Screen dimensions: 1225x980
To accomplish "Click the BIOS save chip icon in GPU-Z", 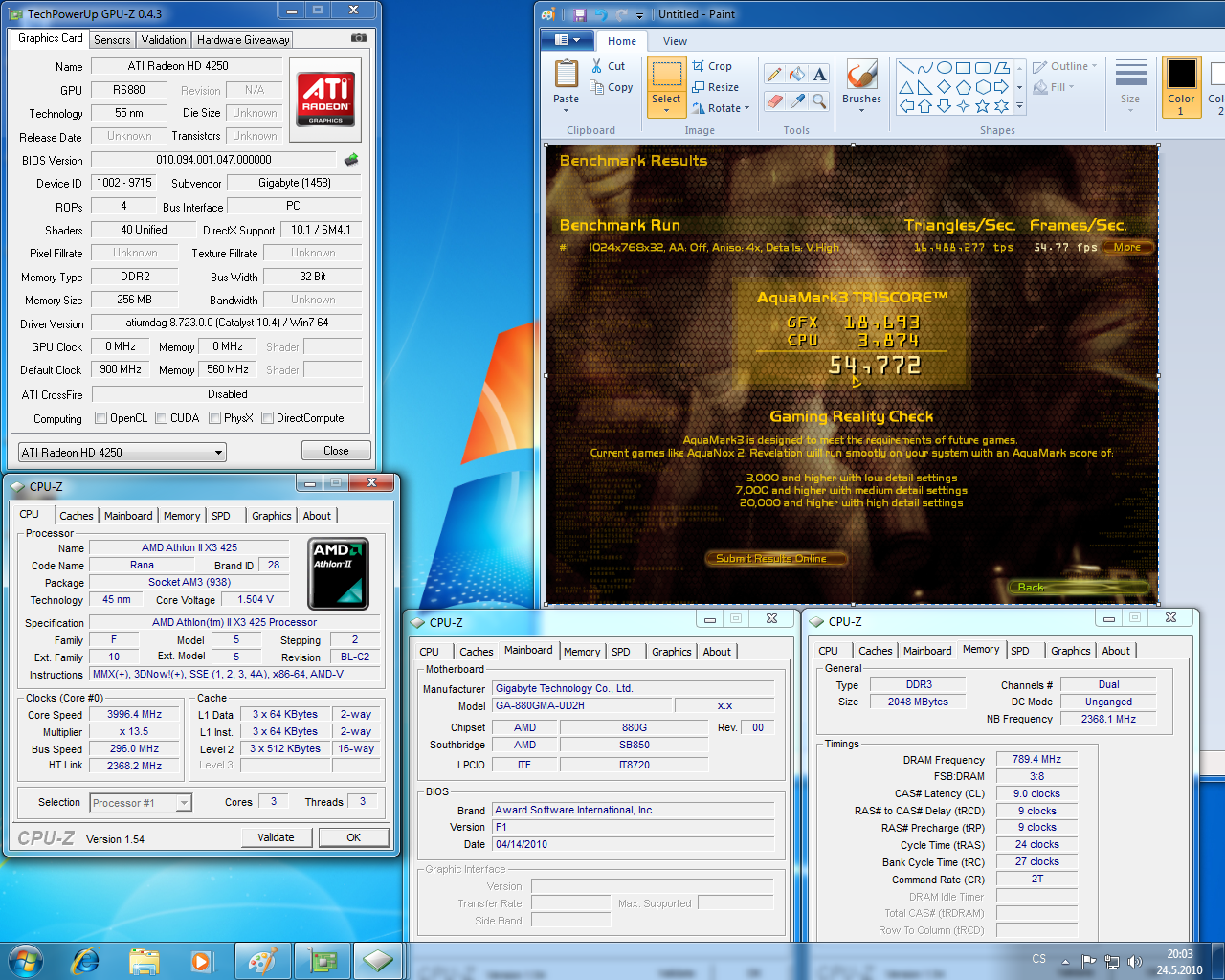I will [x=351, y=160].
